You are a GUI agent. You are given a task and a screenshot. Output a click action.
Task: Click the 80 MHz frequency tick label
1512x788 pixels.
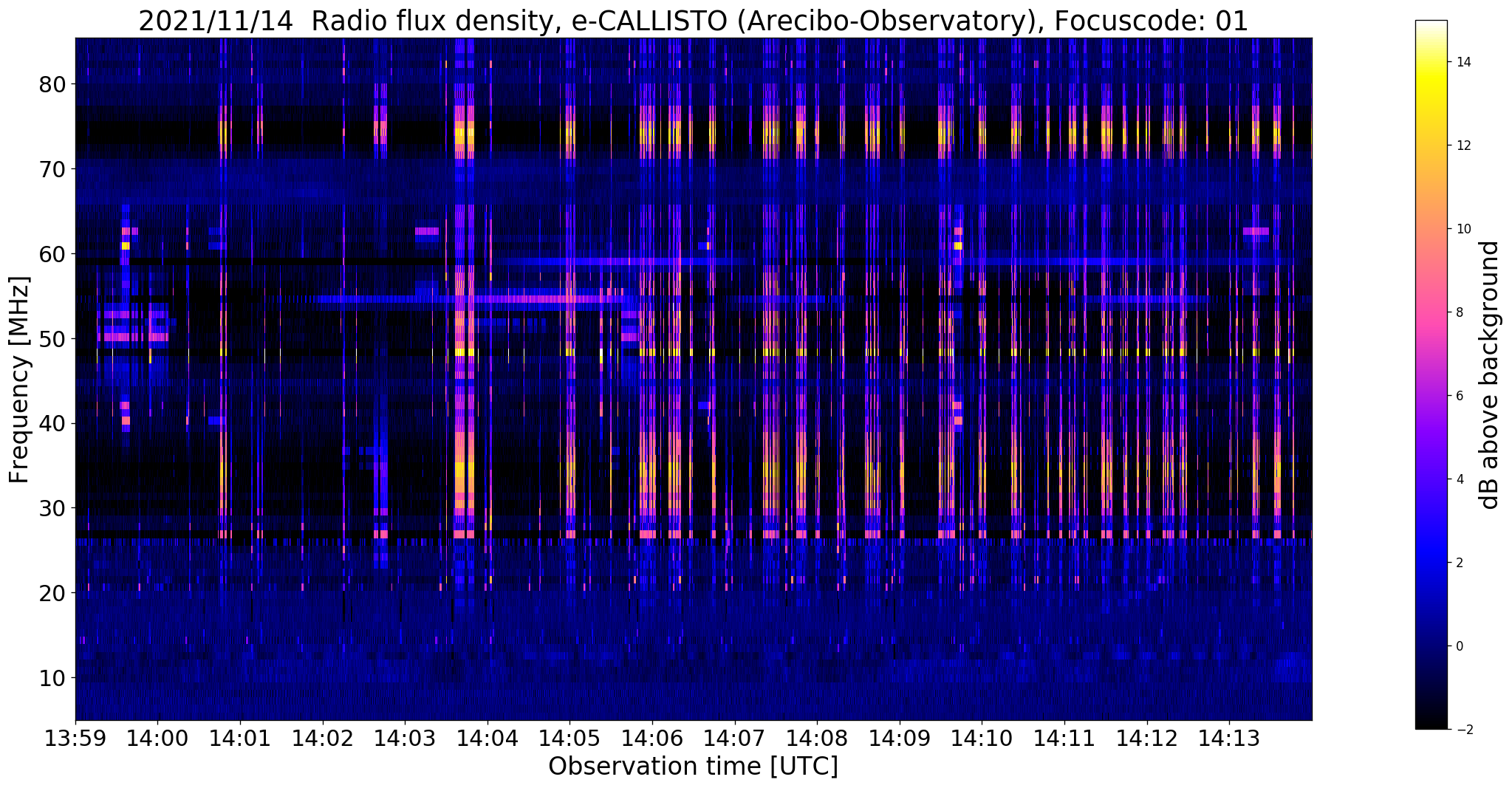(x=52, y=85)
